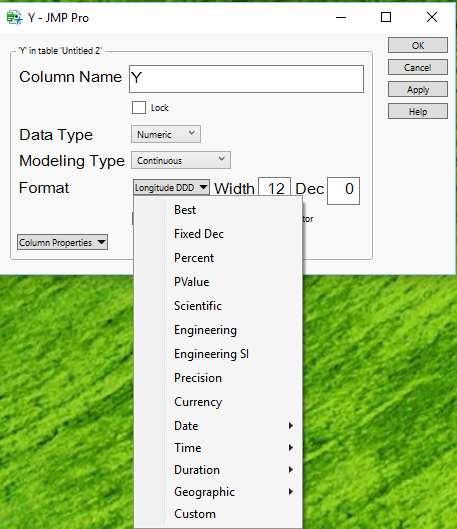Expand the Column Properties dropdown
Viewport: 457px width, 529px height.
62,242
